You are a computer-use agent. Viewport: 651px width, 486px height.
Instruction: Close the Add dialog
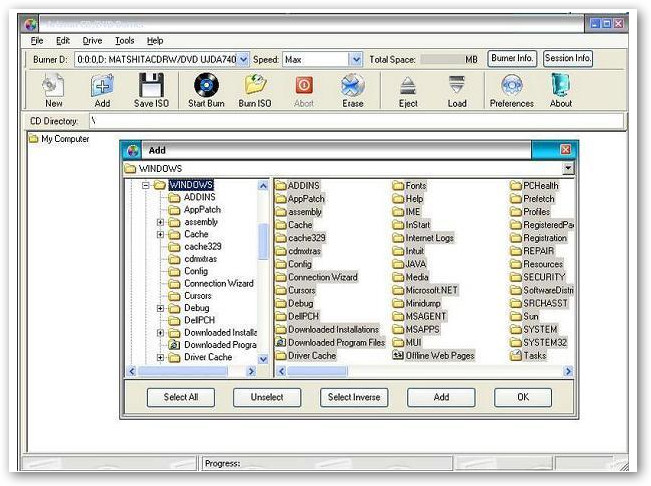pyautogui.click(x=565, y=149)
